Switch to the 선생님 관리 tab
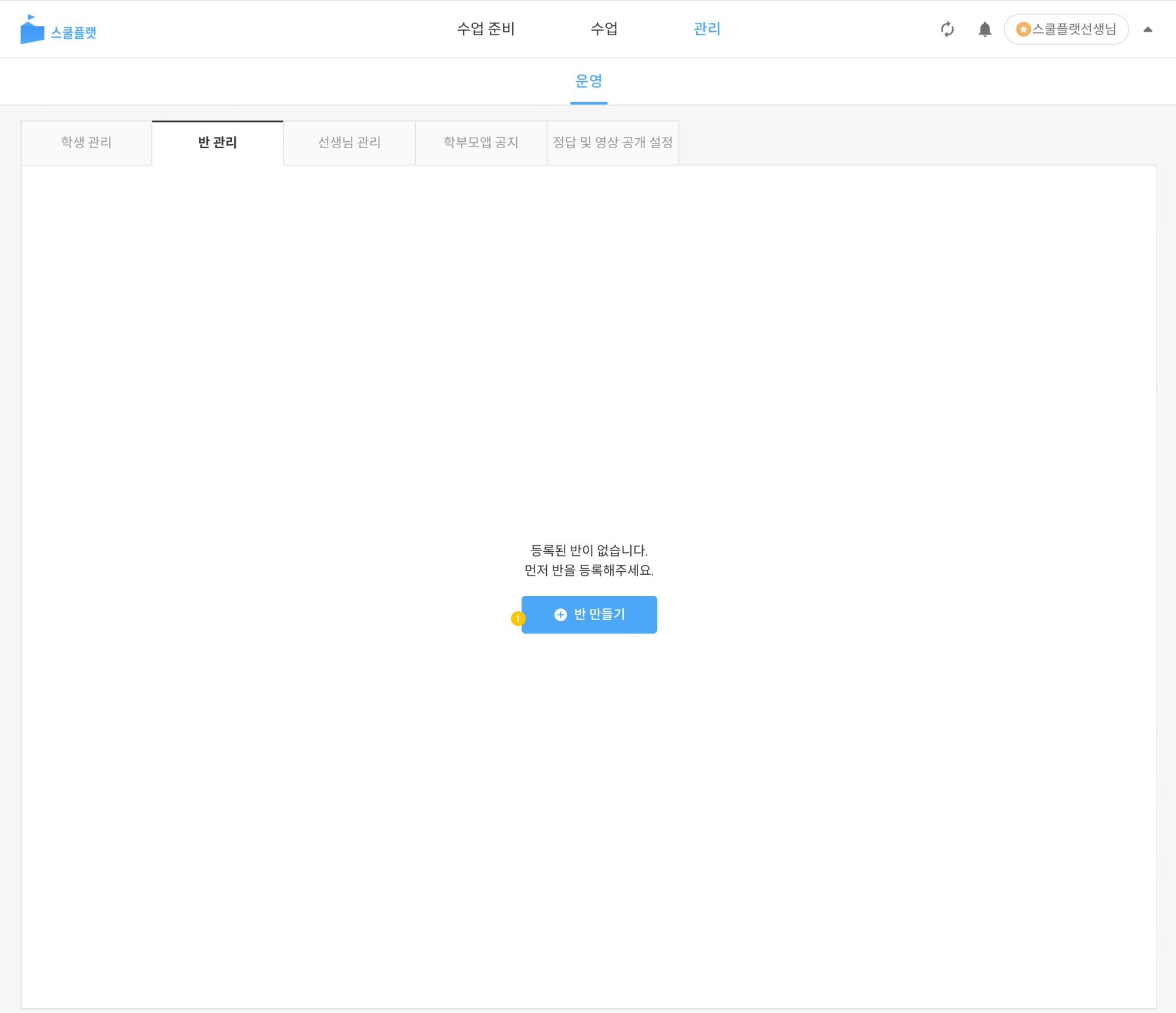Viewport: 1176px width, 1013px height. [x=349, y=142]
